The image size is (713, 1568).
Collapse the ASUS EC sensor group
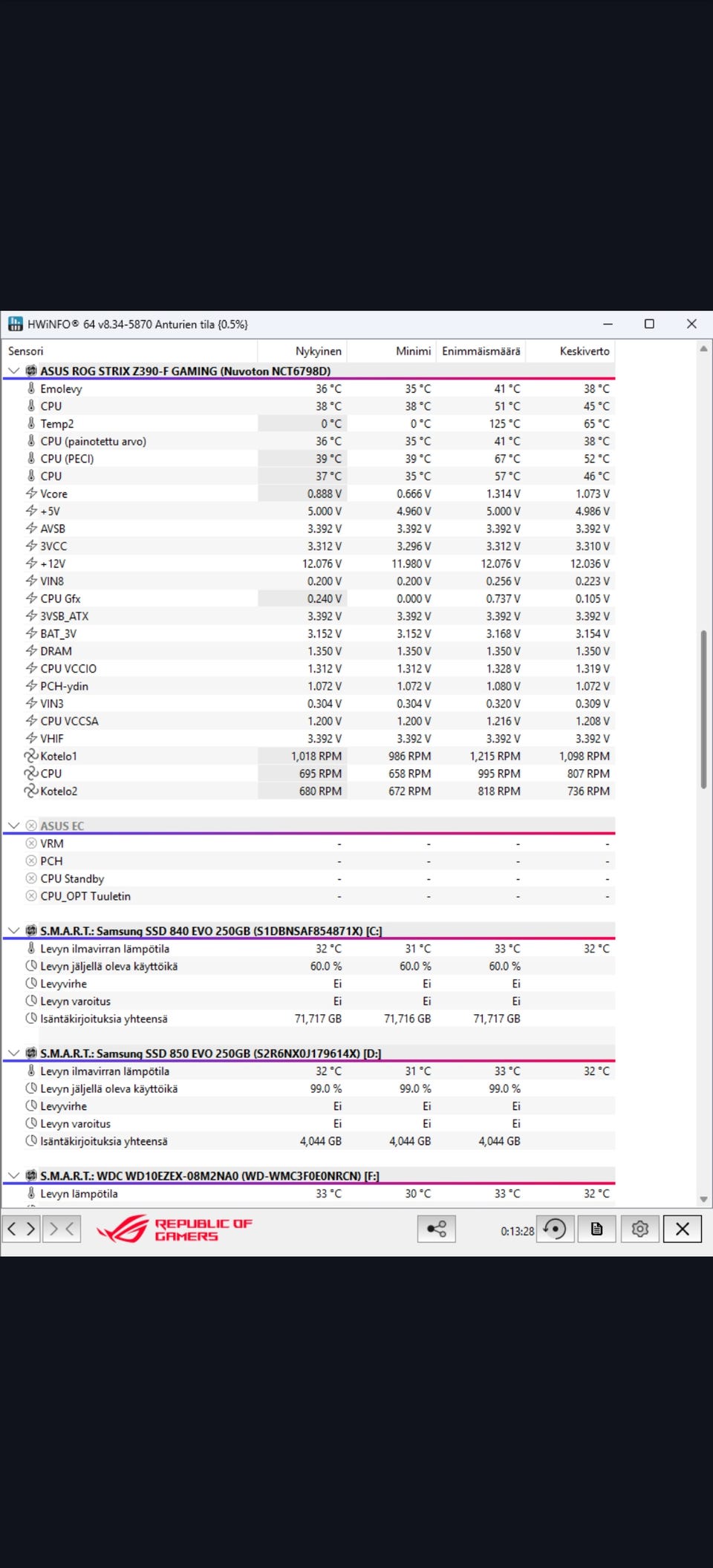click(x=13, y=826)
